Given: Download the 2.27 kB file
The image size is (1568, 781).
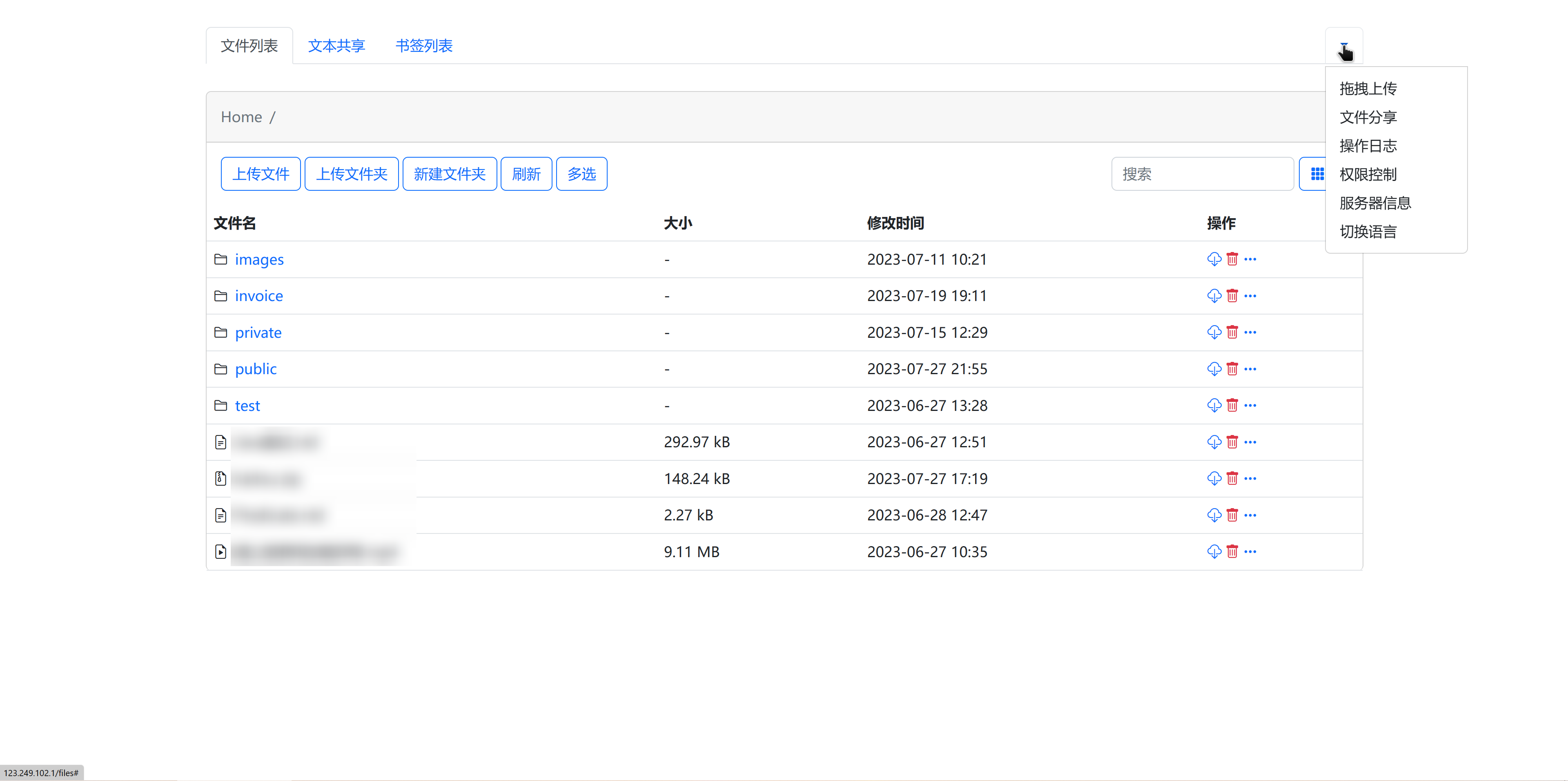Looking at the screenshot, I should pyautogui.click(x=1214, y=515).
